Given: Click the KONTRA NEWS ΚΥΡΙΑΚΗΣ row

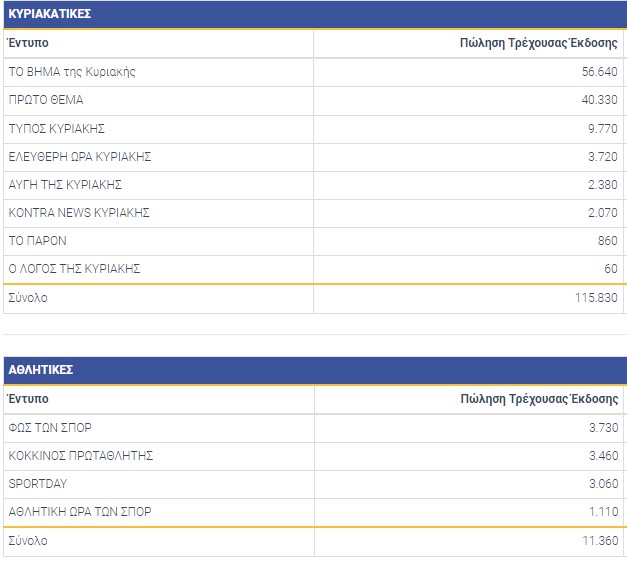Looking at the screenshot, I should (79, 213).
